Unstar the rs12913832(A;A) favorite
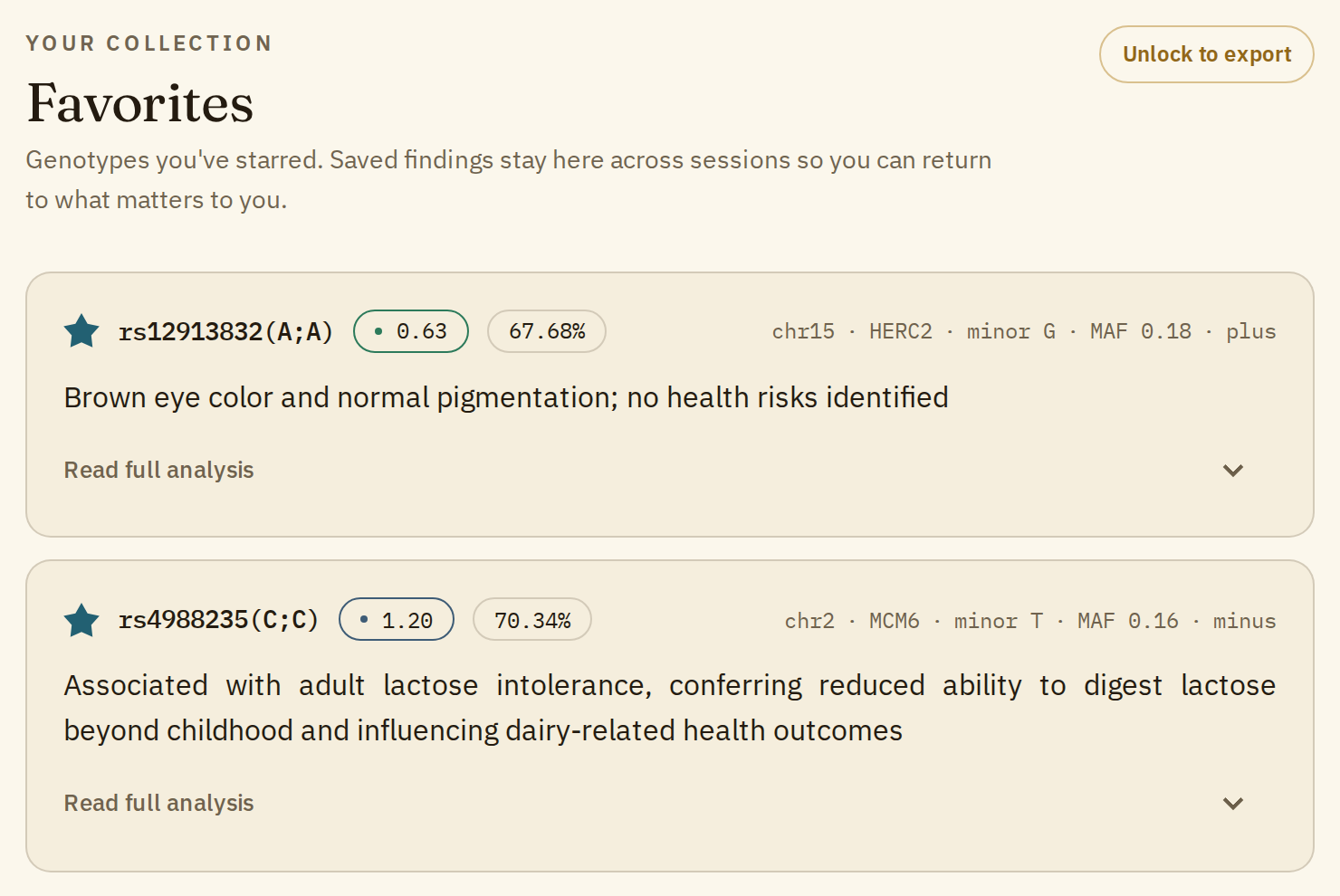 point(81,331)
